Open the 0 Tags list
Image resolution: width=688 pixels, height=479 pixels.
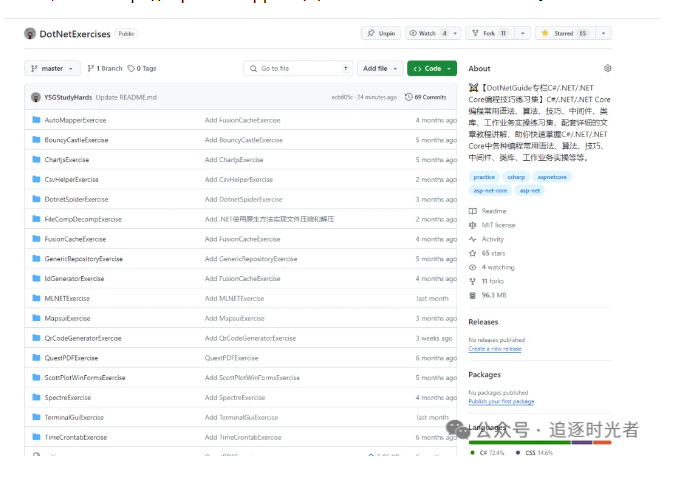point(142,68)
